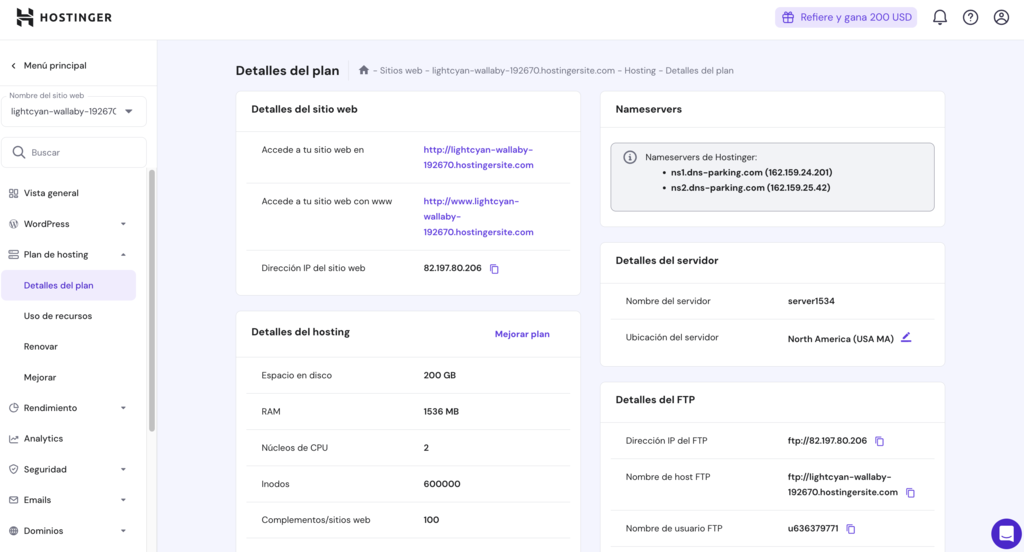This screenshot has width=1024, height=552.
Task: Open the help question mark icon
Action: pyautogui.click(x=970, y=17)
